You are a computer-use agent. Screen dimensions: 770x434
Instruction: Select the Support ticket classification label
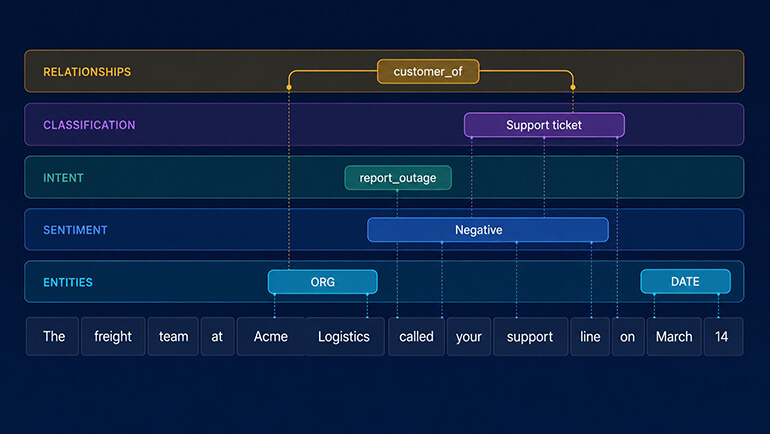[x=544, y=125]
